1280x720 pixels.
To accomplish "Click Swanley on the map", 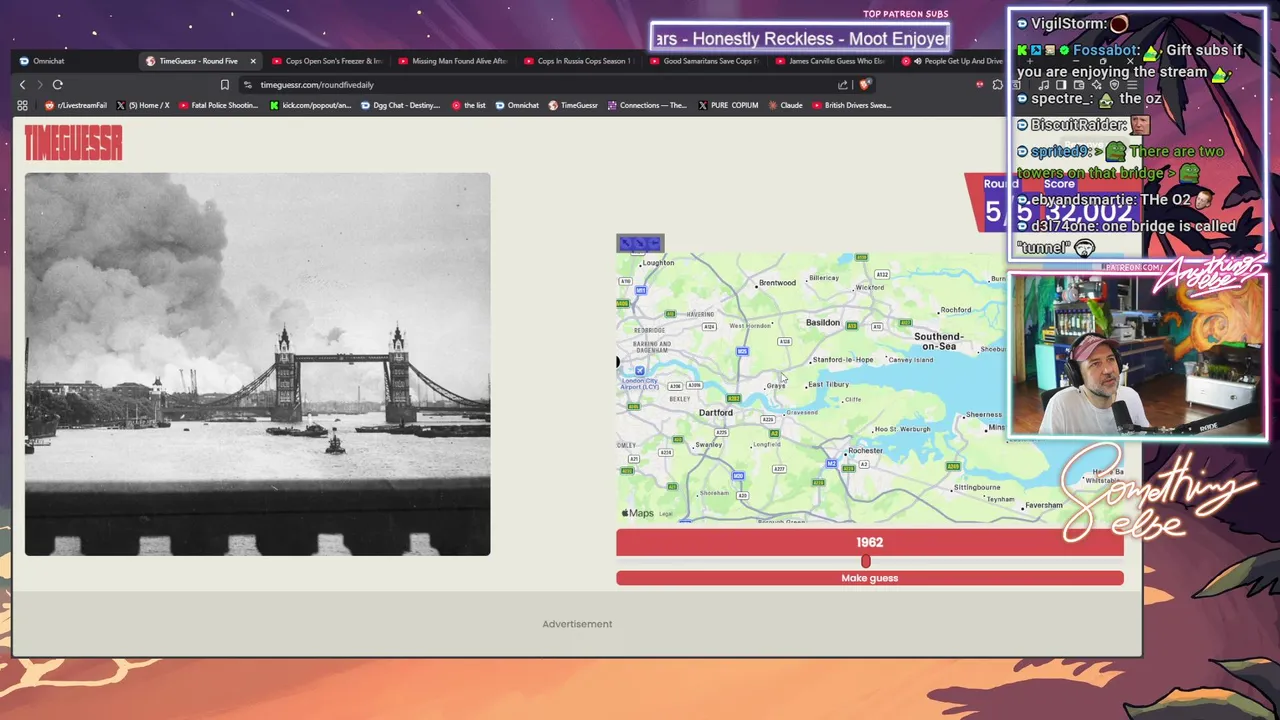I will (x=708, y=444).
